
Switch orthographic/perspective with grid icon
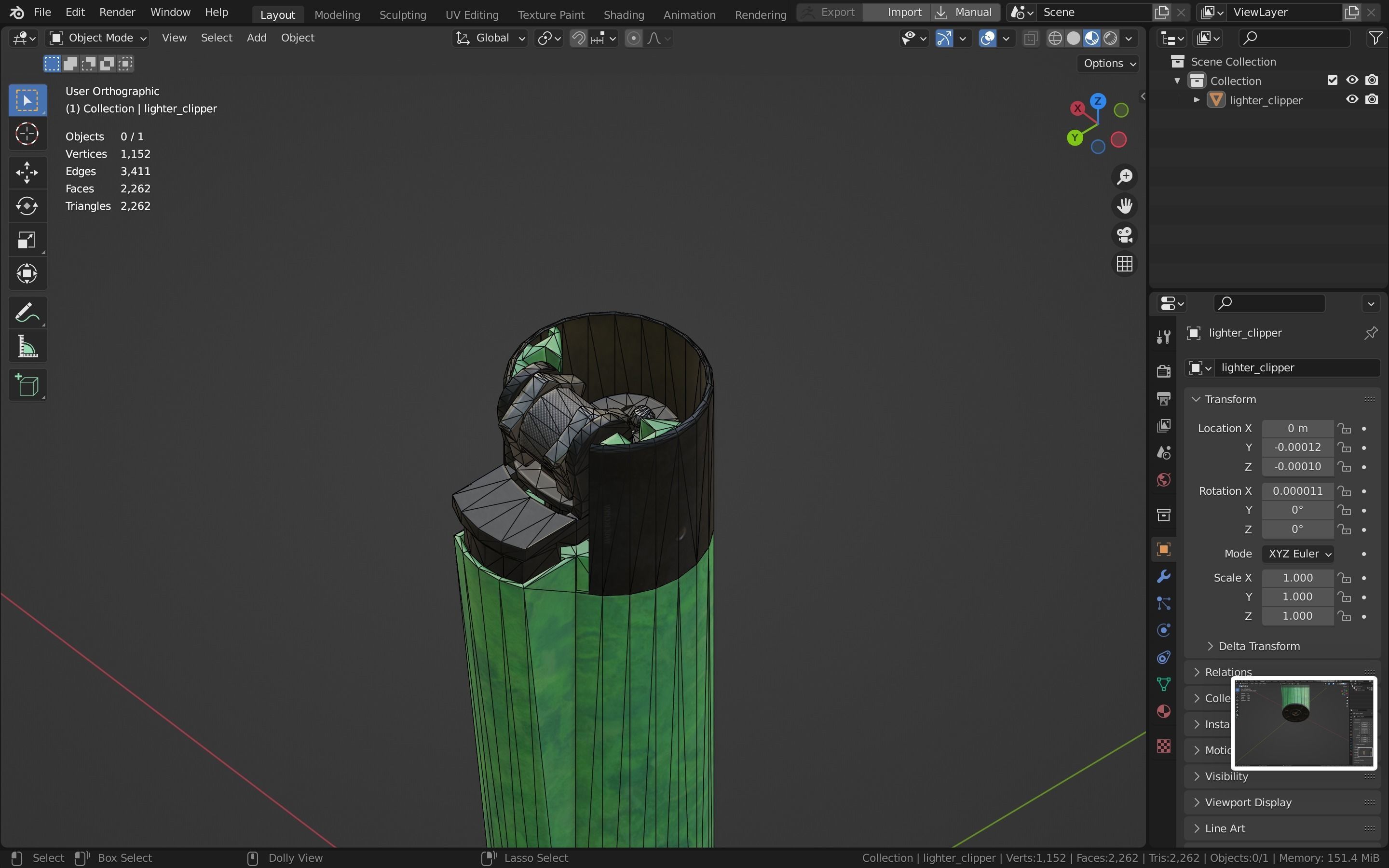coord(1124,264)
